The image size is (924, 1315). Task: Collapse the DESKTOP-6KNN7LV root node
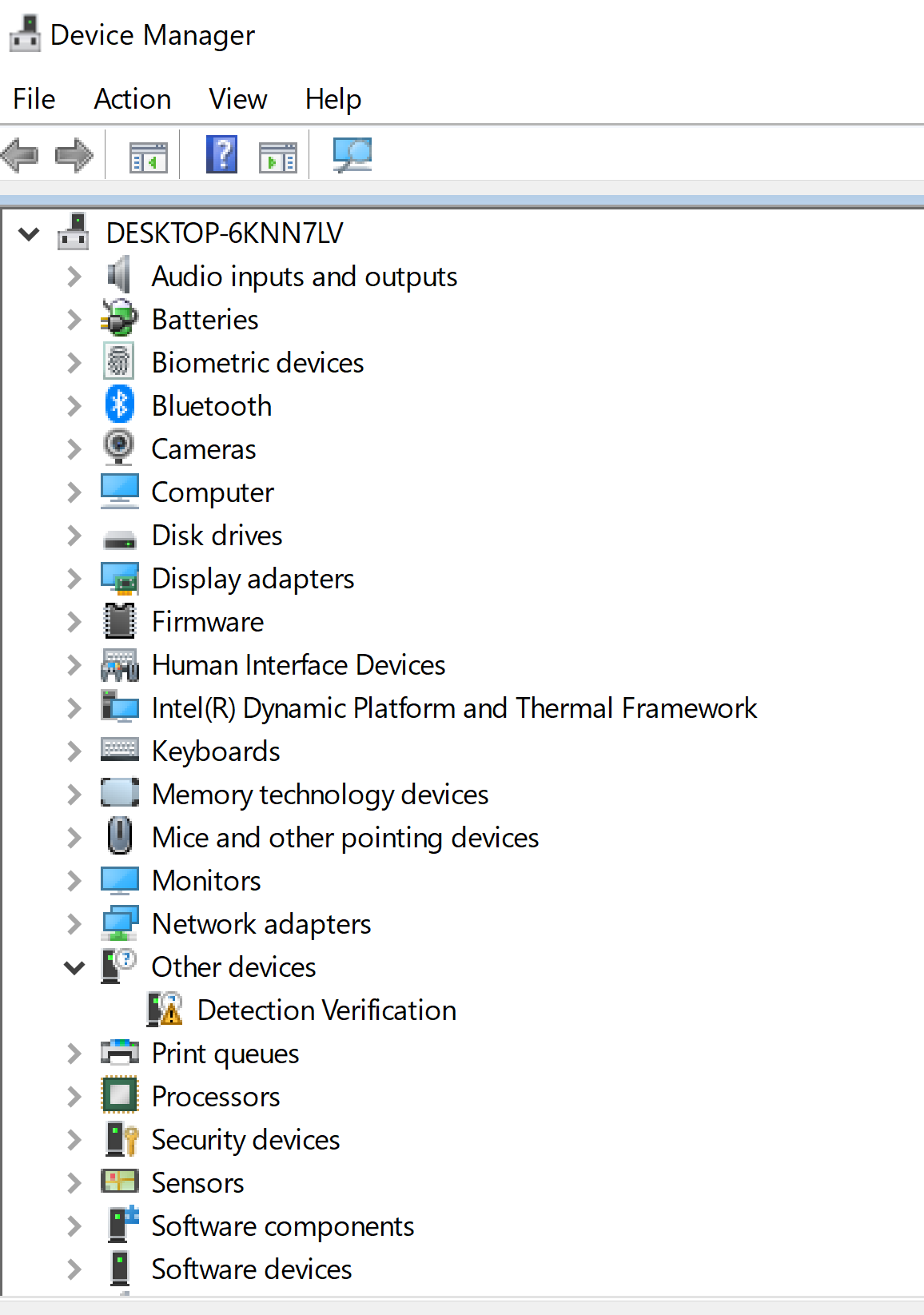[29, 233]
